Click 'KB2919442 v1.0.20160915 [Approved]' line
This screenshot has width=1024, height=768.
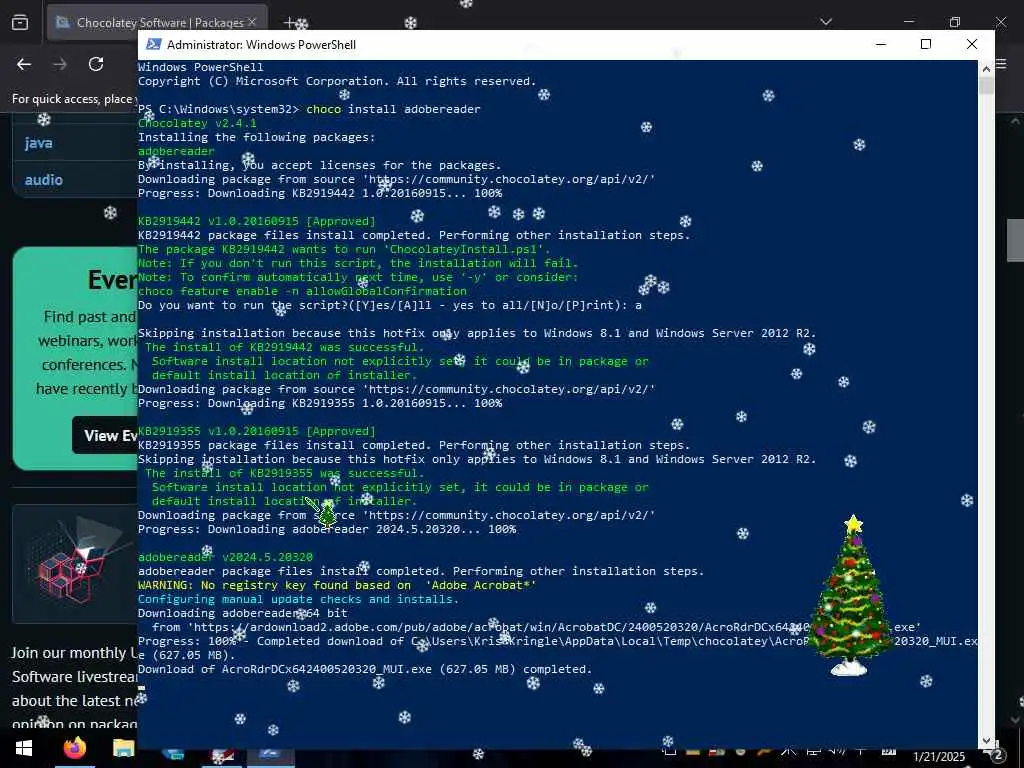tap(257, 221)
